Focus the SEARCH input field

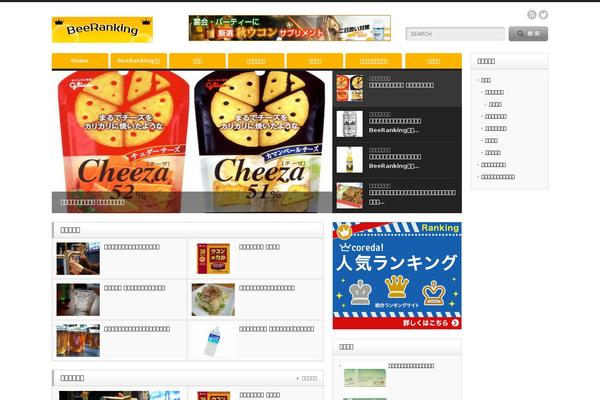point(455,34)
